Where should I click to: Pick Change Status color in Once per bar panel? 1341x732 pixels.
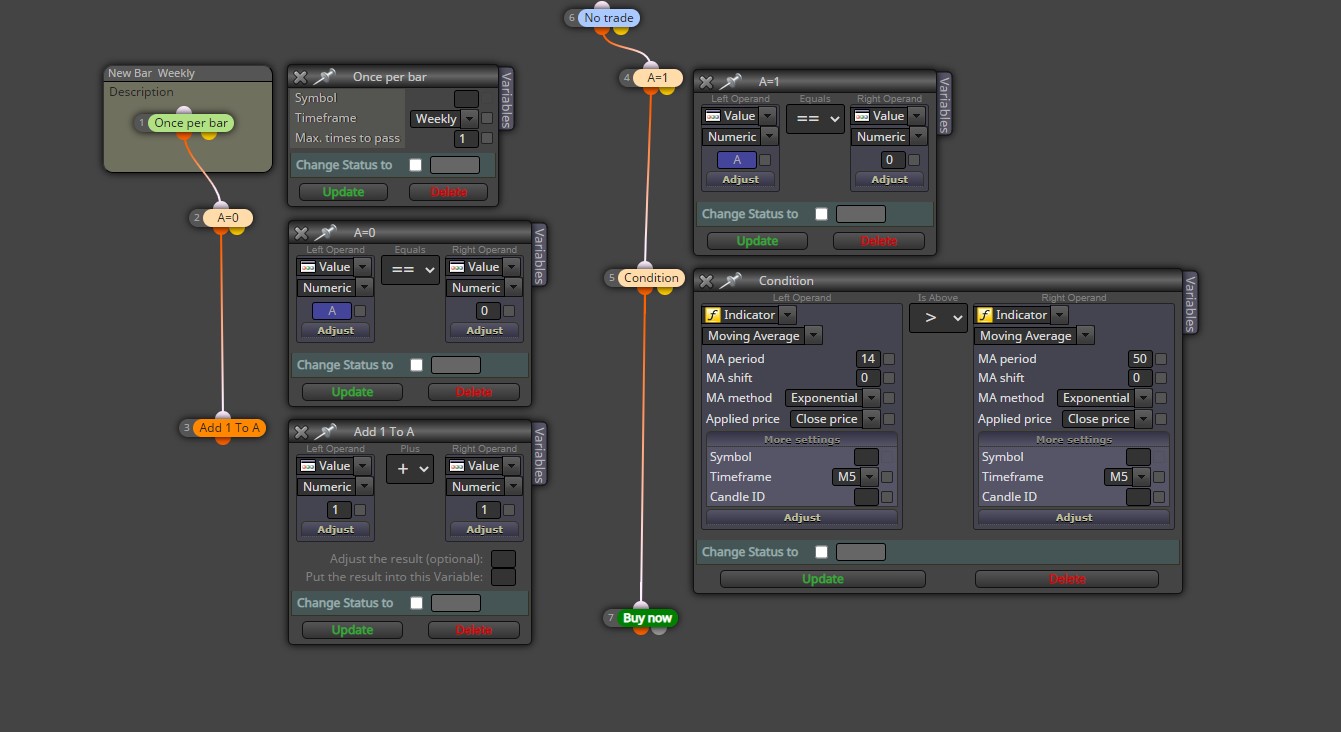tap(455, 165)
